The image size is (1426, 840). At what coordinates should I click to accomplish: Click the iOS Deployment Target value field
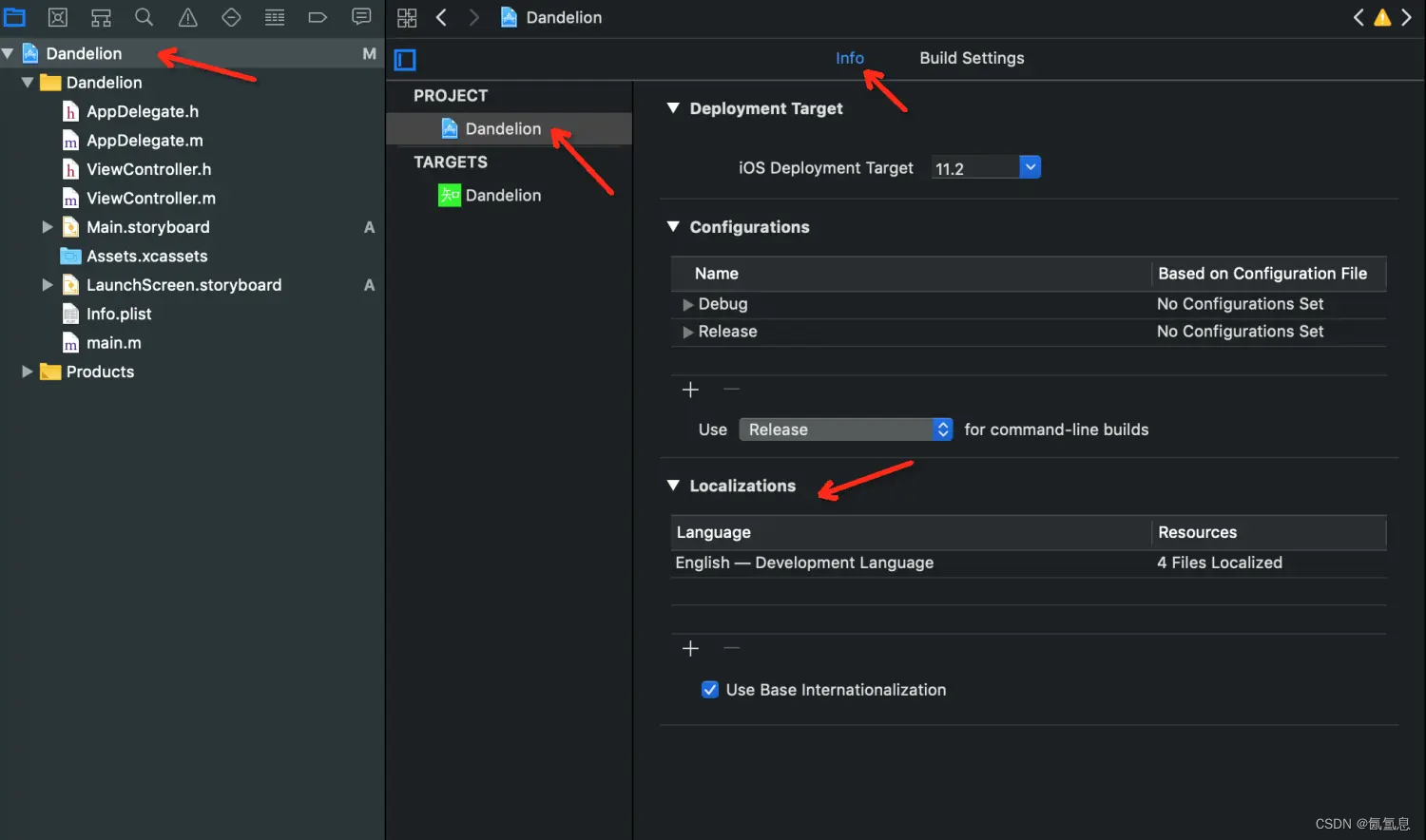[x=975, y=168]
